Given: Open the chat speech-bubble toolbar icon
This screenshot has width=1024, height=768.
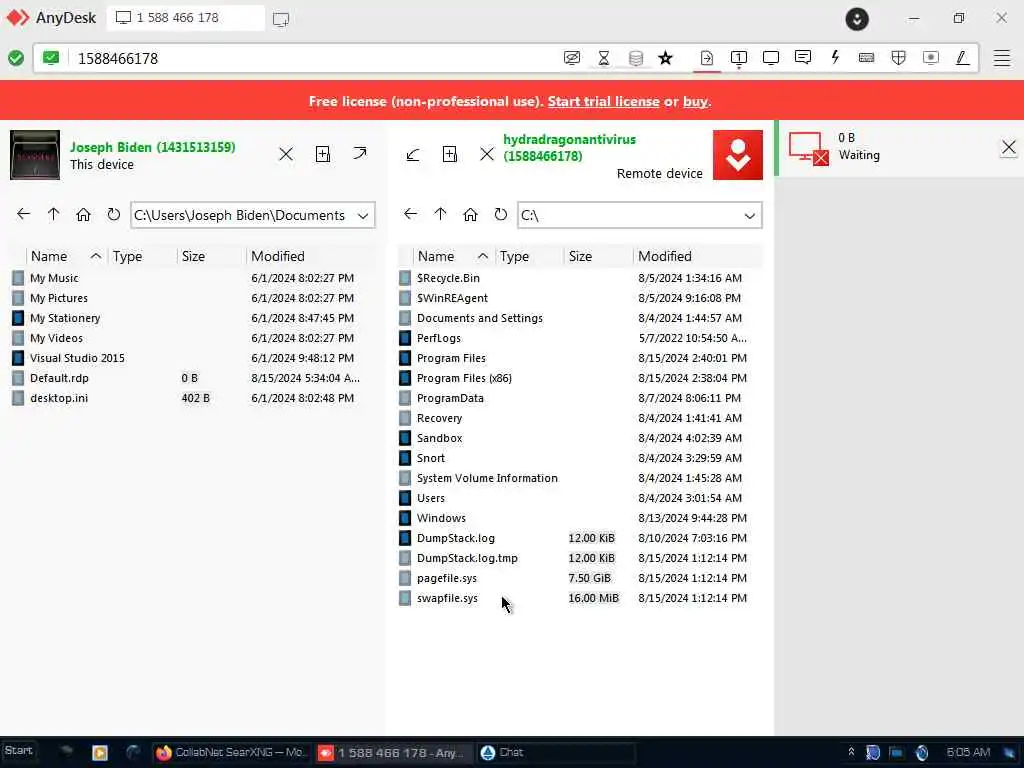Looking at the screenshot, I should (803, 57).
